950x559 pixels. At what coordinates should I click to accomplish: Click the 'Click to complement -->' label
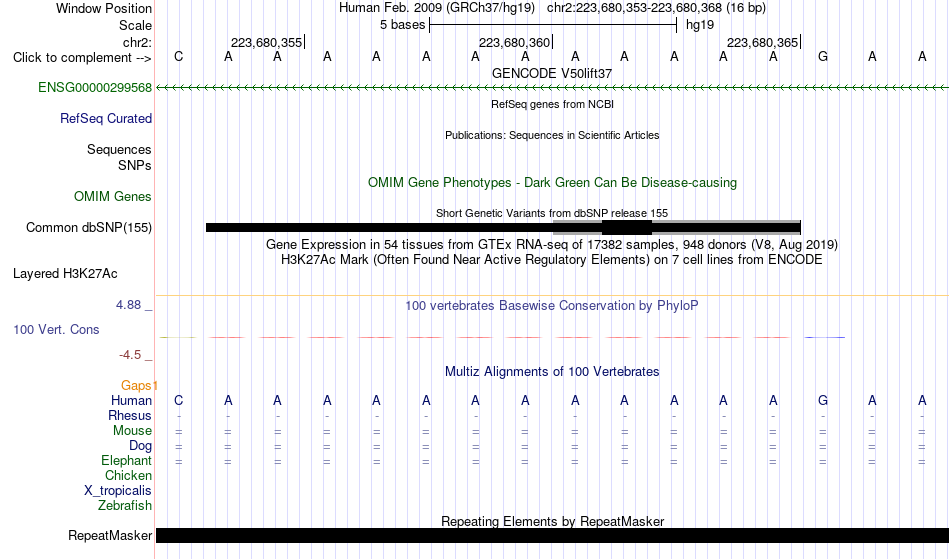pos(82,58)
